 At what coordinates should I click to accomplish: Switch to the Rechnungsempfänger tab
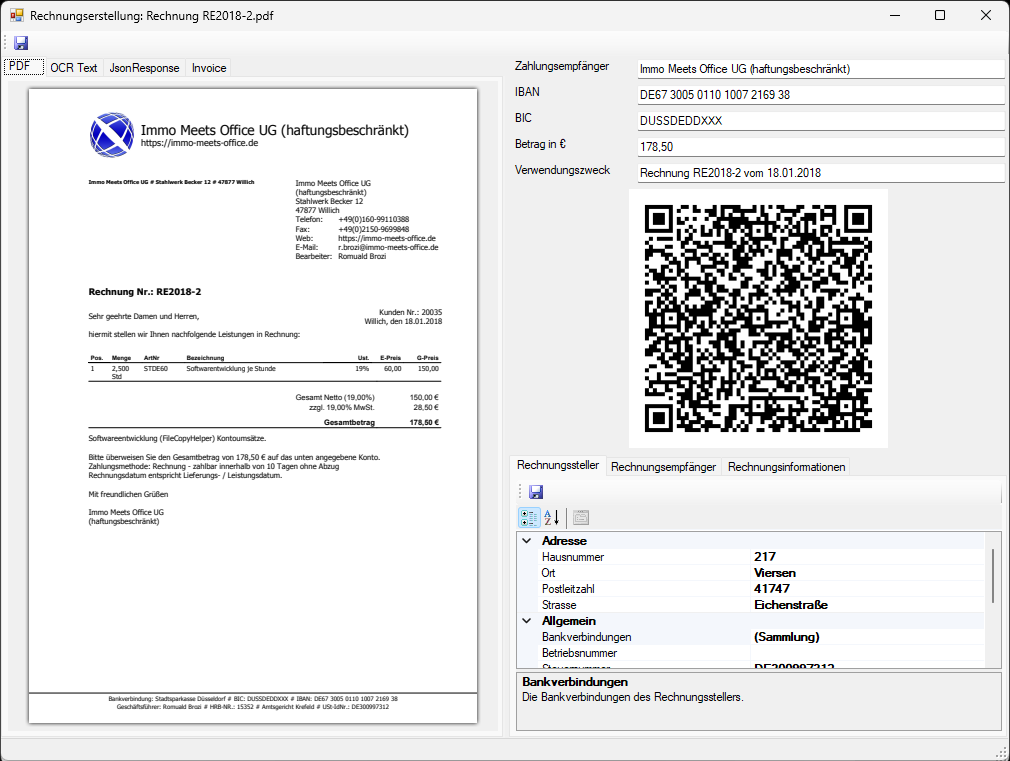click(663, 467)
